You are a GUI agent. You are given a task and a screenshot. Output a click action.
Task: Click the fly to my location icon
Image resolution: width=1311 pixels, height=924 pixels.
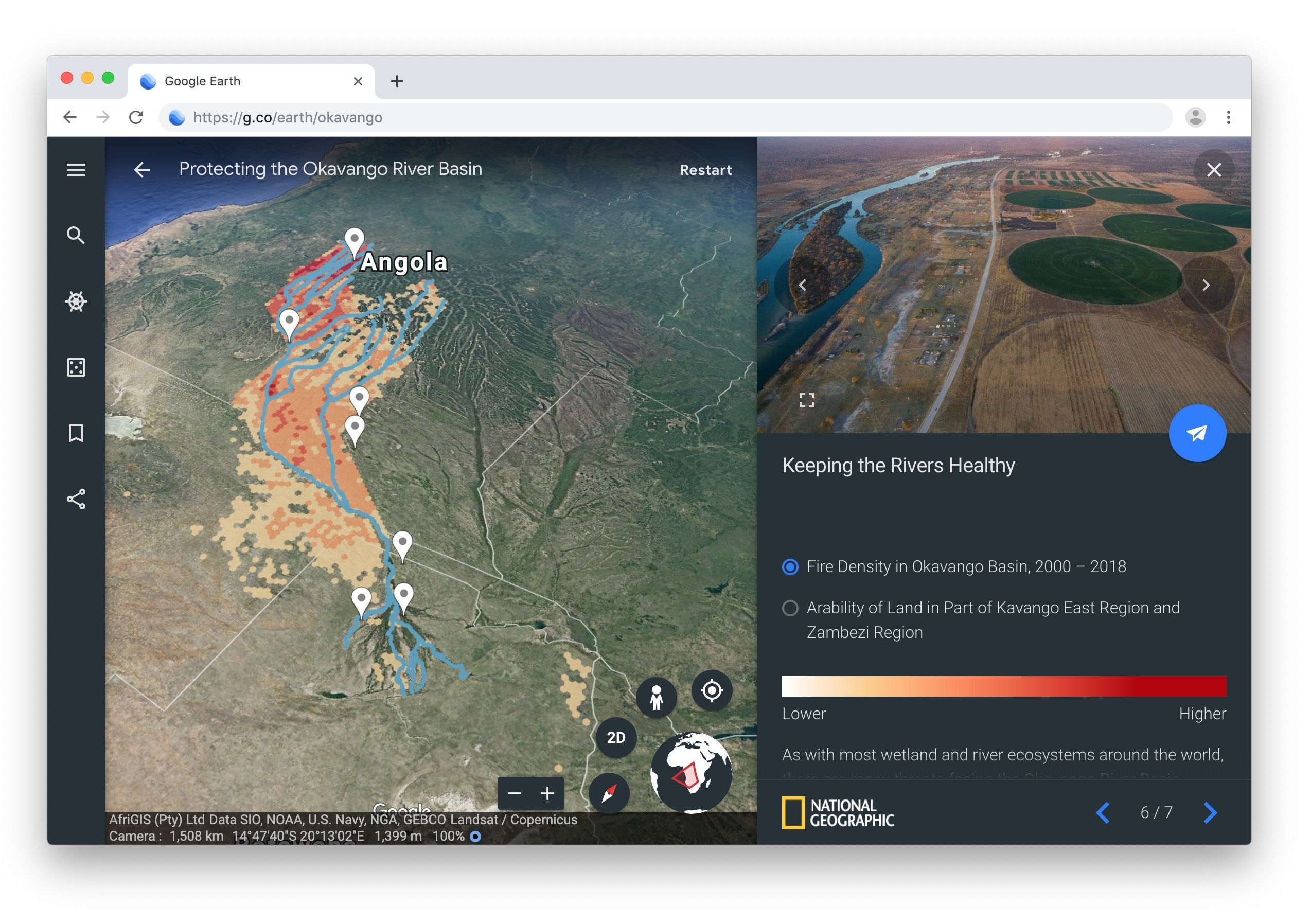point(712,691)
